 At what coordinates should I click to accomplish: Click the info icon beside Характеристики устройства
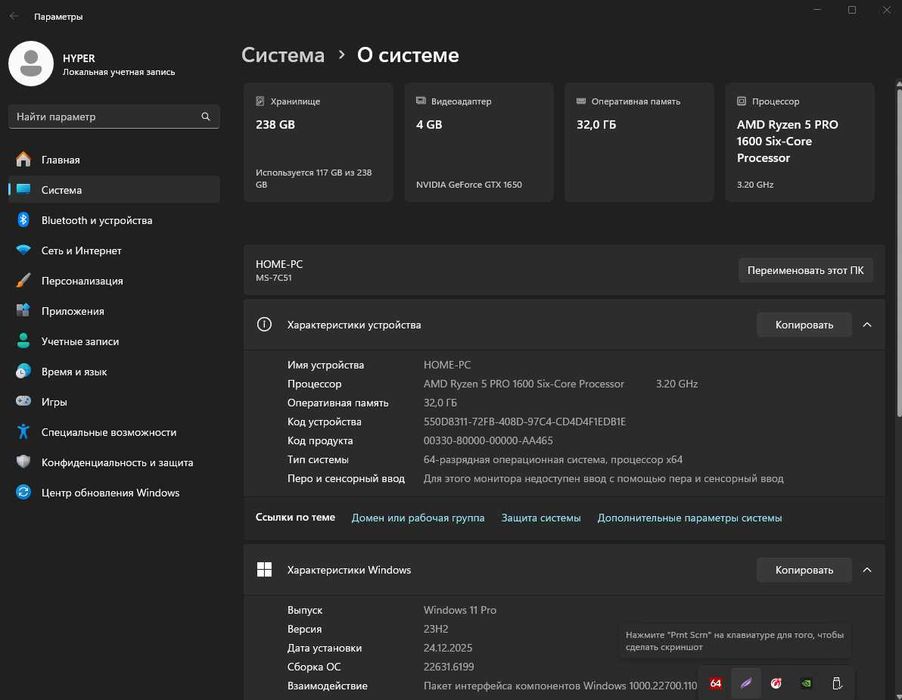(264, 324)
